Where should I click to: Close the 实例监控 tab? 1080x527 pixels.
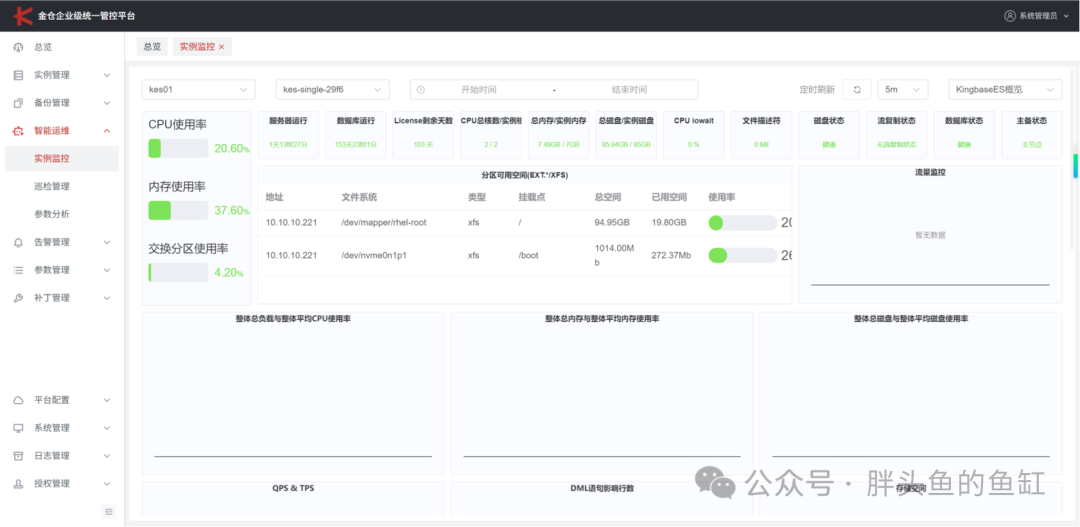pyautogui.click(x=221, y=47)
